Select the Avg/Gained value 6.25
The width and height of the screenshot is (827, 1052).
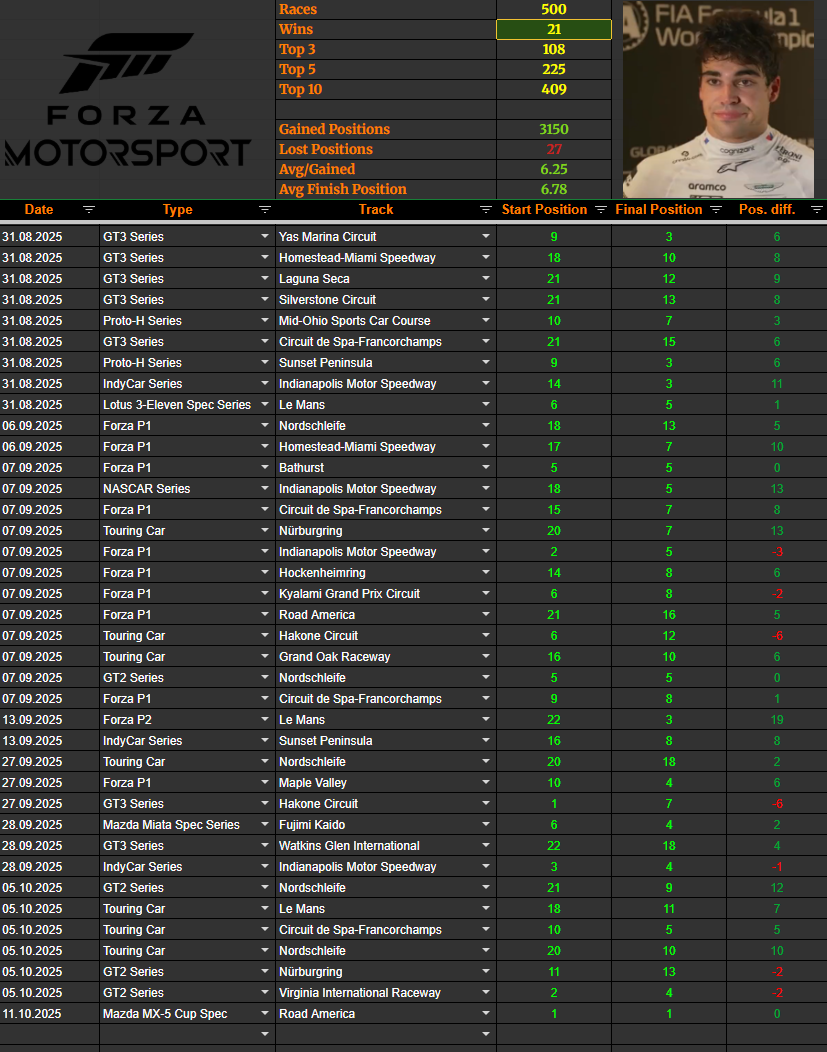[554, 170]
